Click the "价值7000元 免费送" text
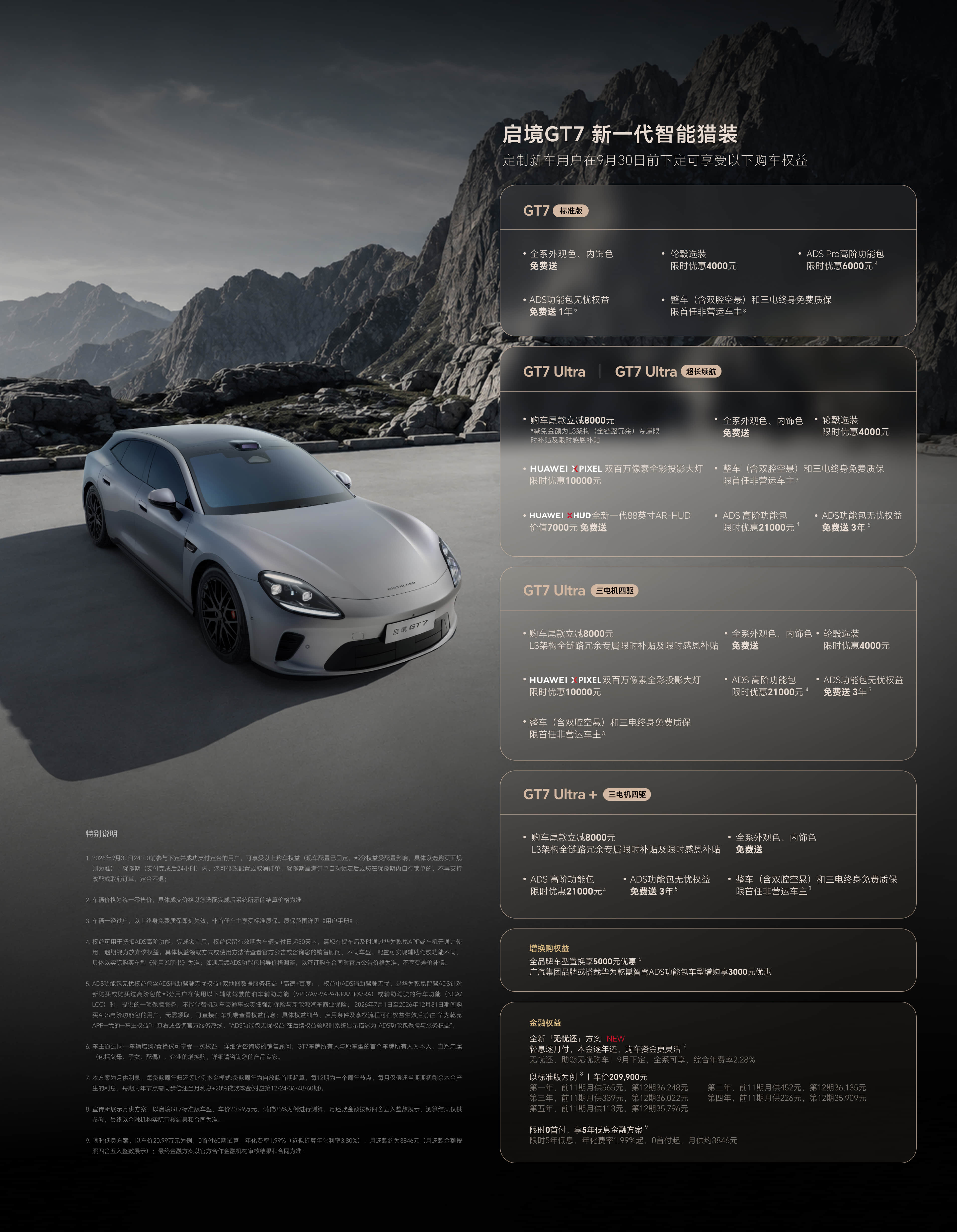The width and height of the screenshot is (957, 1232). 568,528
